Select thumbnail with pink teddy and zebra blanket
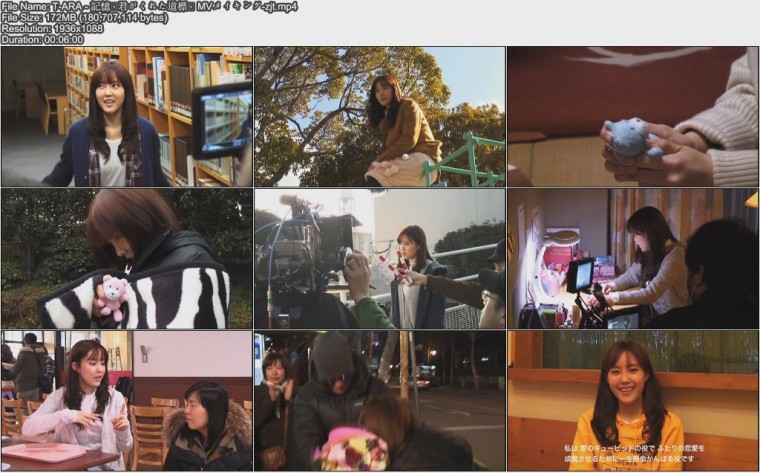The height and width of the screenshot is (473, 760). (127, 259)
